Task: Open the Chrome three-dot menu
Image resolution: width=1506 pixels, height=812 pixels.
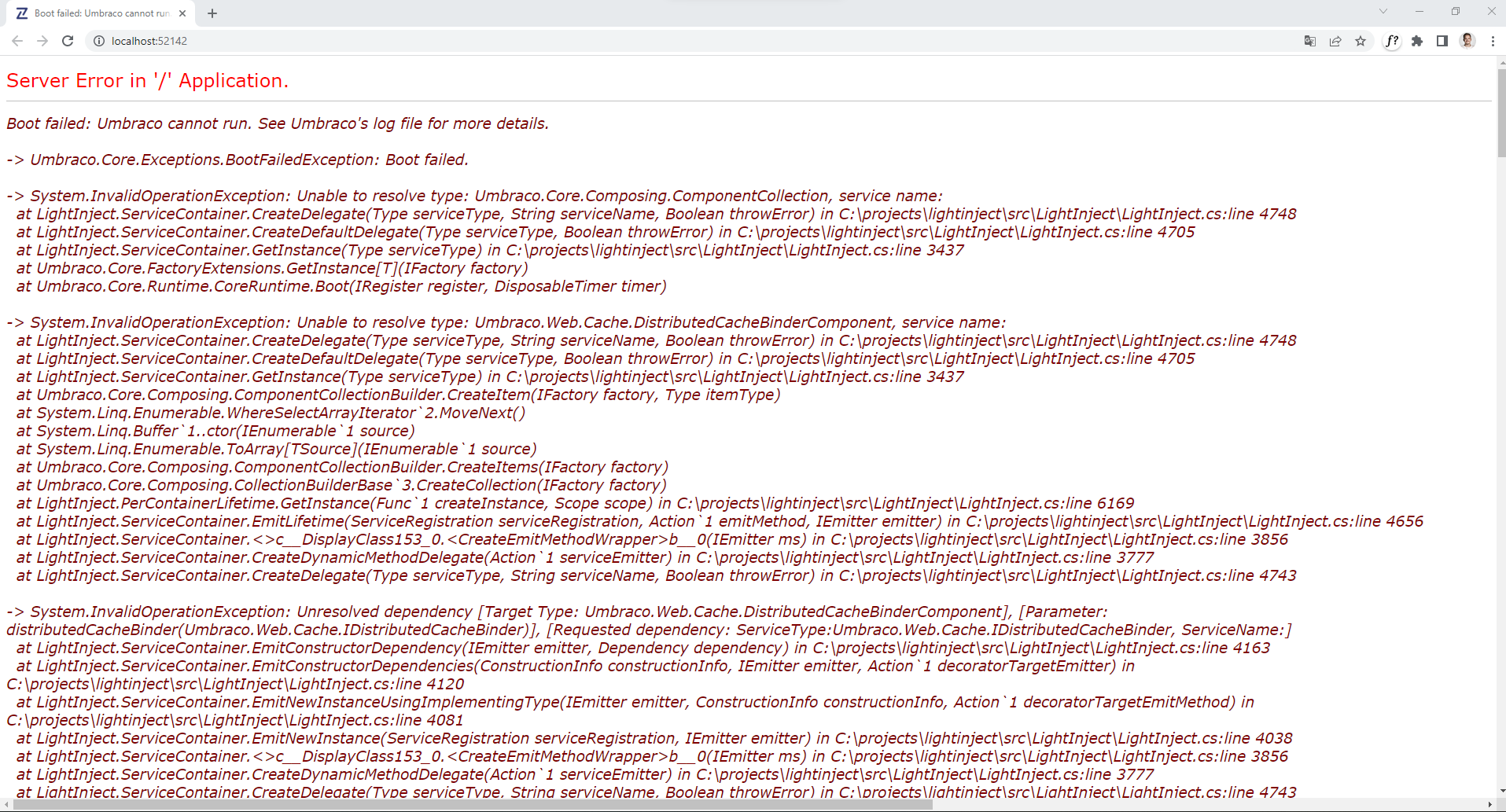Action: coord(1493,41)
